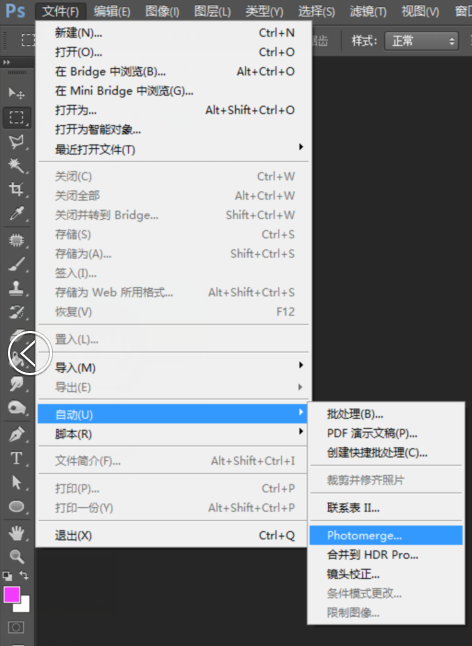472x646 pixels.
Task: Select the Move tool
Action: [x=16, y=93]
